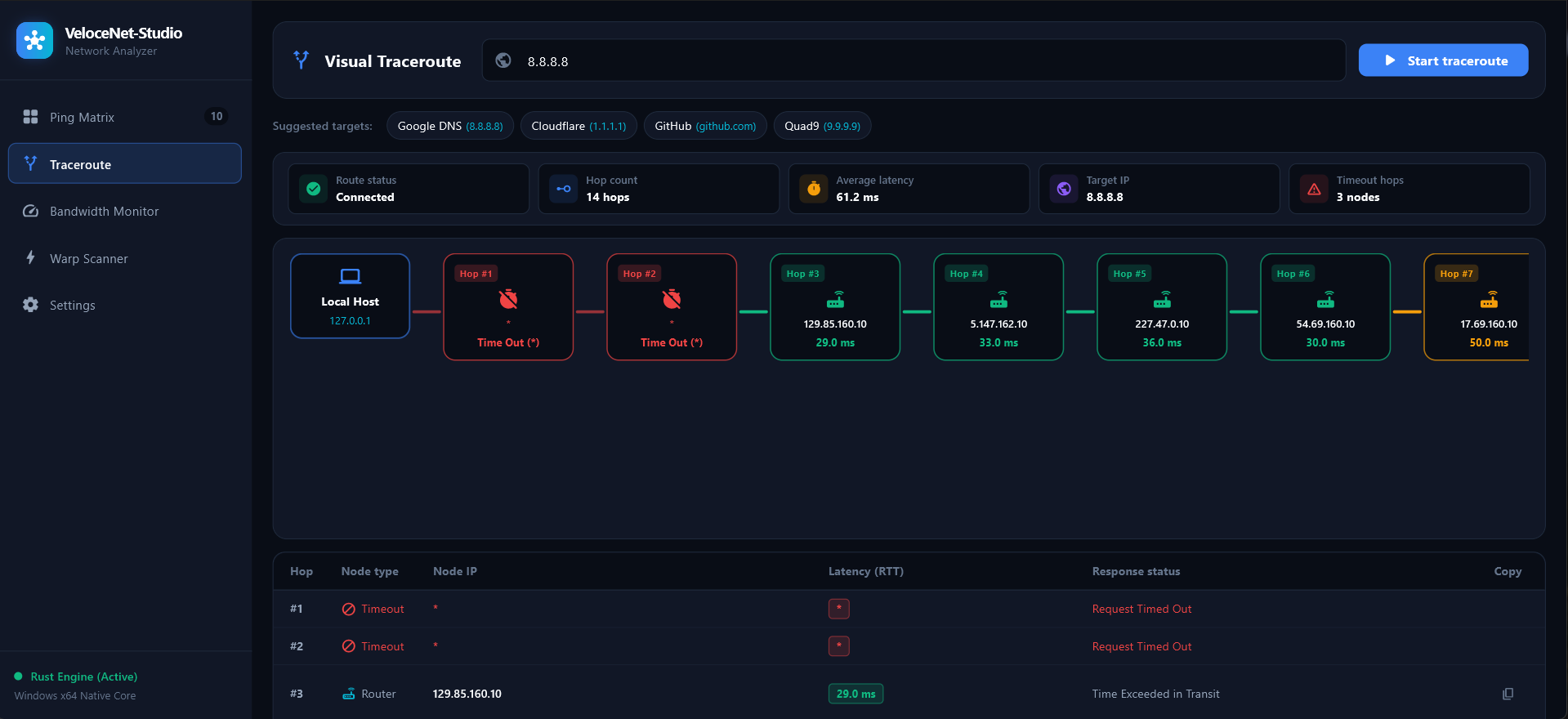Open Bandwidth Monitor from the sidebar
Image resolution: width=1568 pixels, height=719 pixels.
[124, 211]
